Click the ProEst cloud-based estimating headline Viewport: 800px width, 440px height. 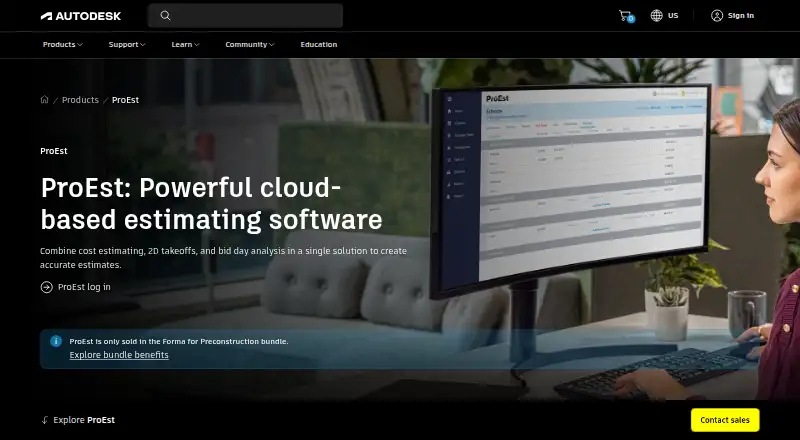point(211,204)
